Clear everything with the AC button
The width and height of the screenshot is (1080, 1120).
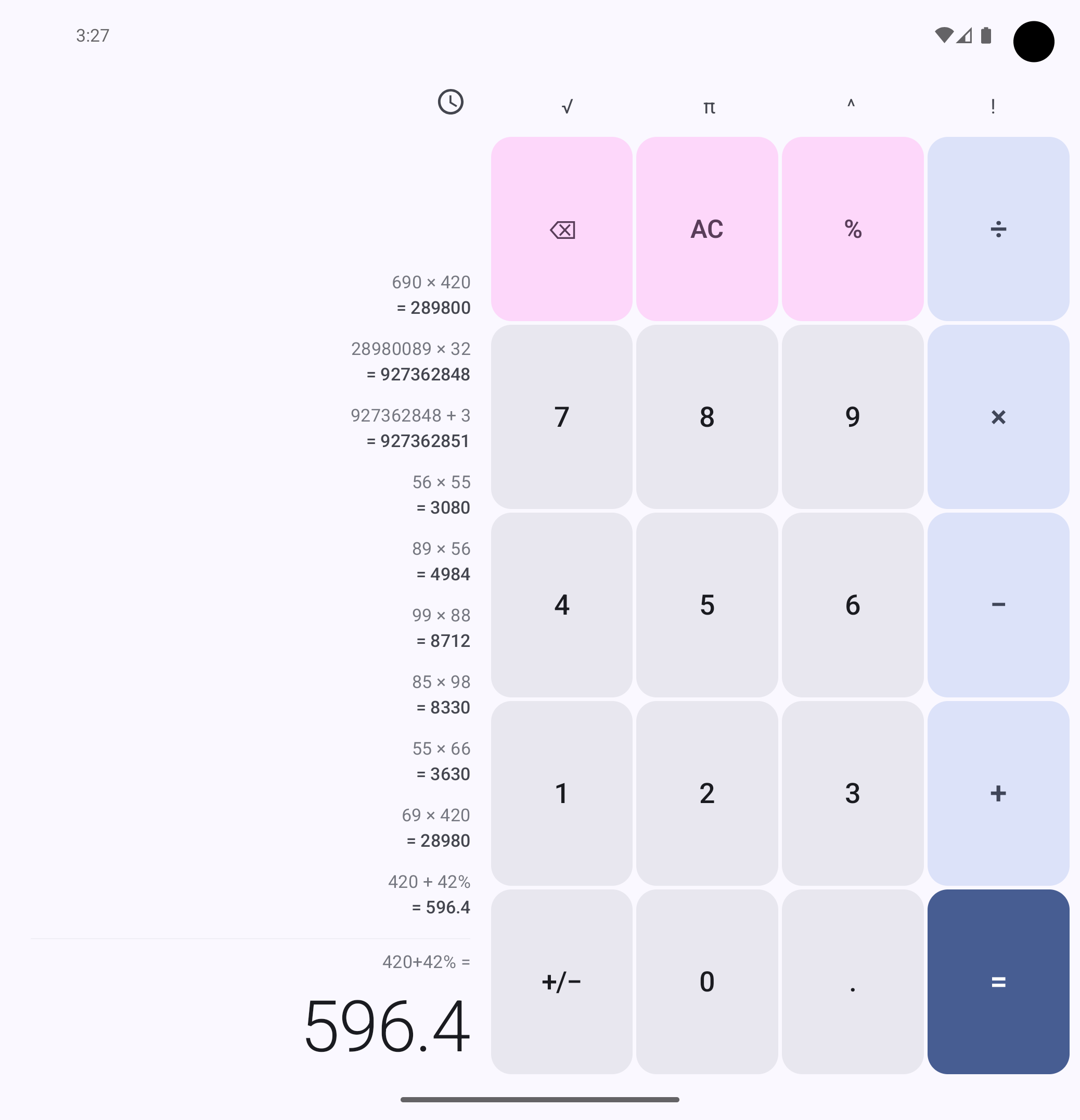coord(707,230)
